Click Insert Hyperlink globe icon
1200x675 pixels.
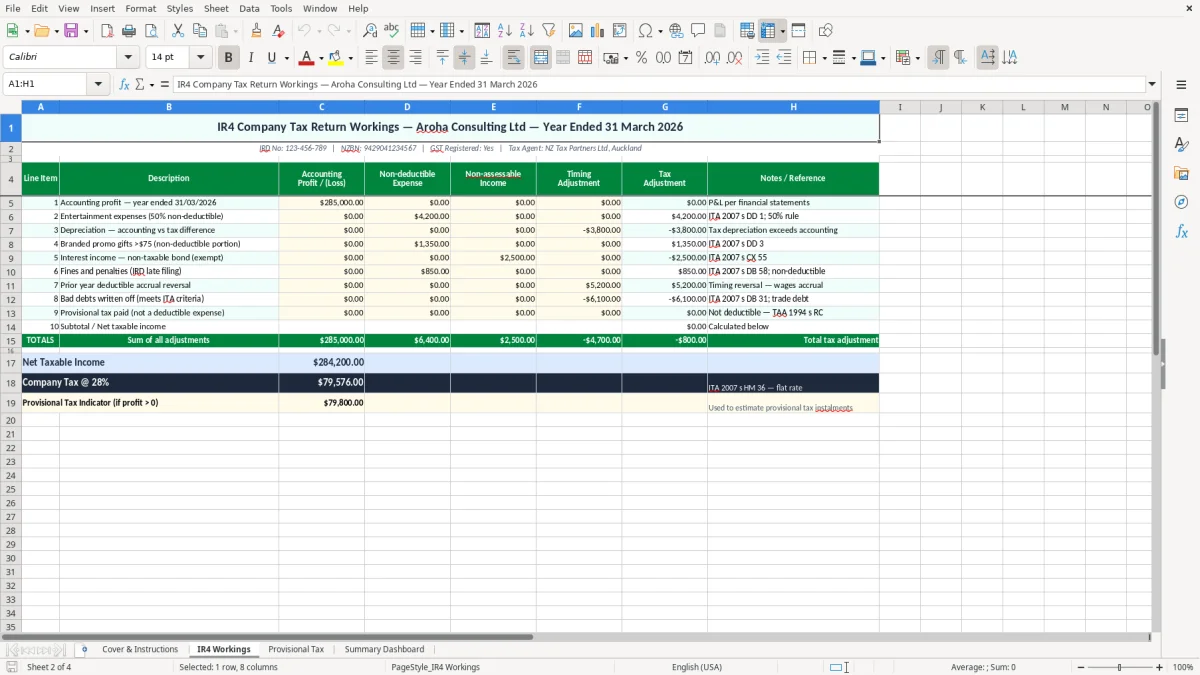point(676,31)
